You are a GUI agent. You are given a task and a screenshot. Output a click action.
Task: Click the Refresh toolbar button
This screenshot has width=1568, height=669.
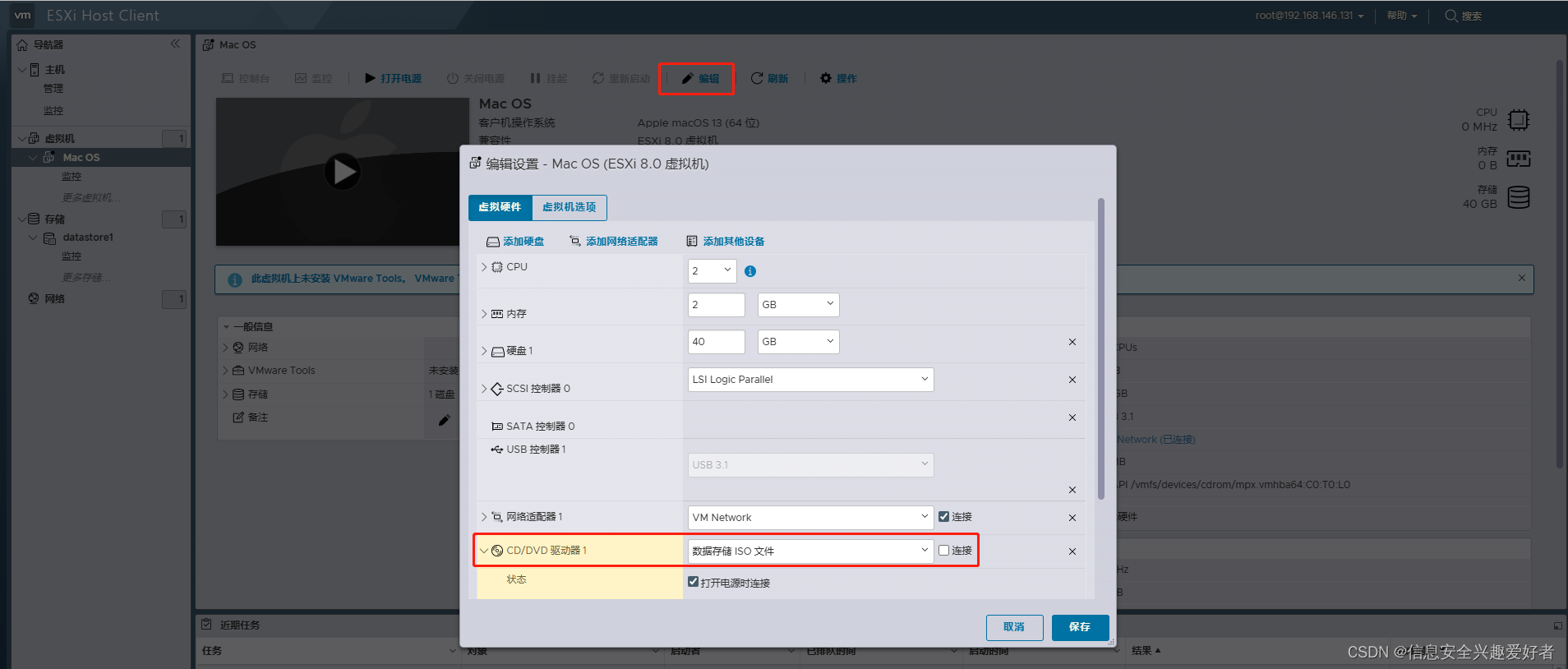click(x=769, y=79)
